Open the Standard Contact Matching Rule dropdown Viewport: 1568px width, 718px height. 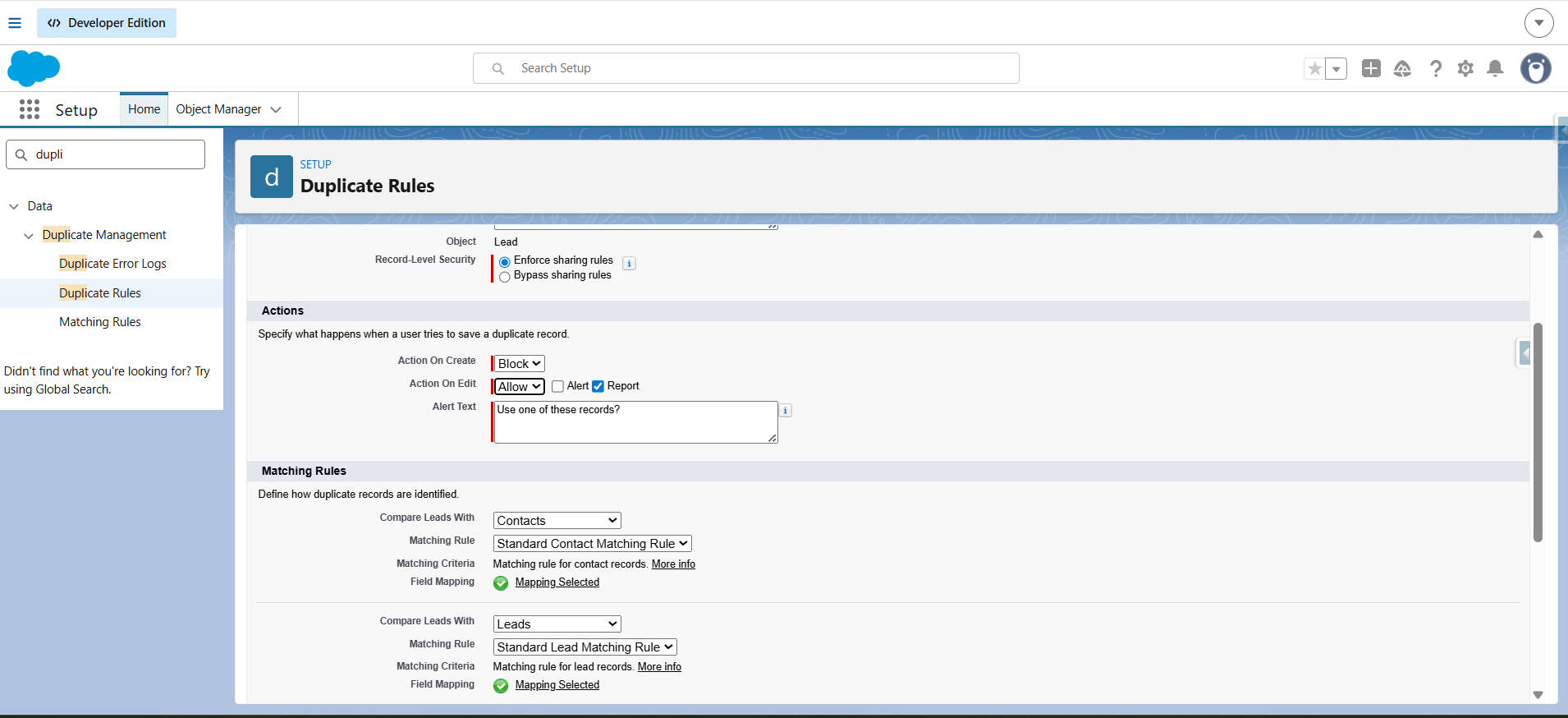point(592,544)
